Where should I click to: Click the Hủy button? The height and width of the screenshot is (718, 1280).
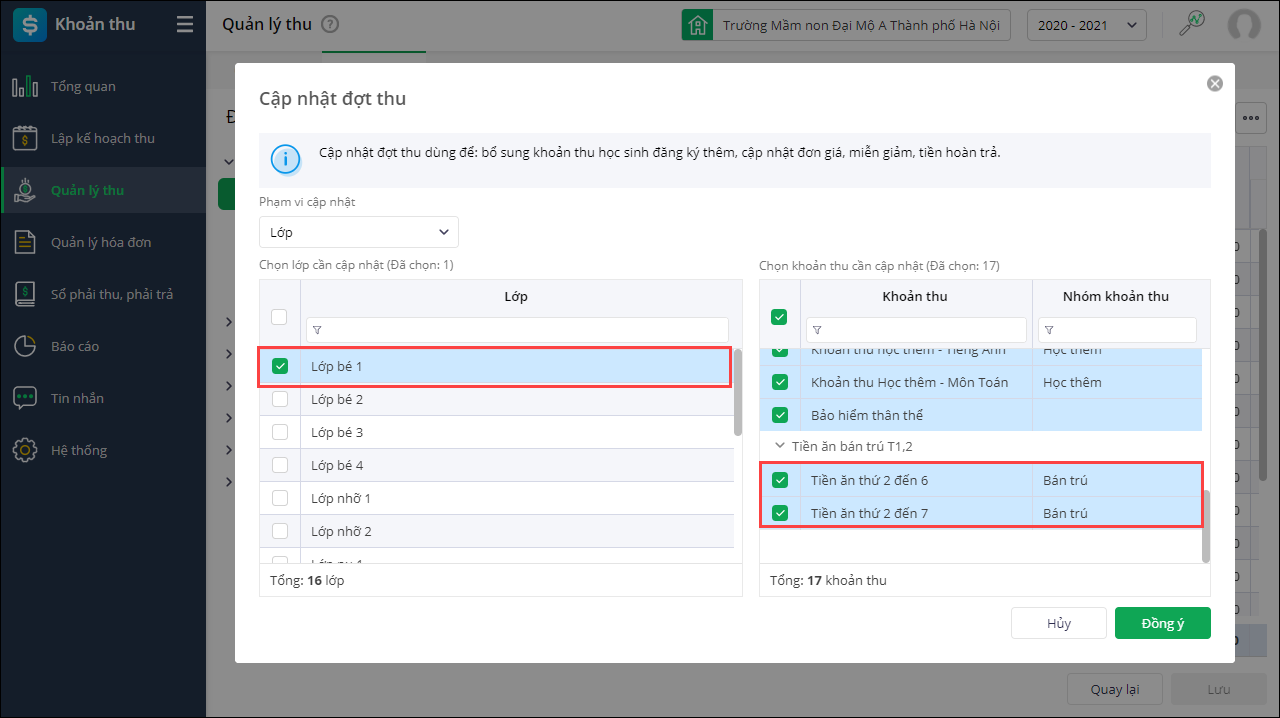tap(1059, 623)
